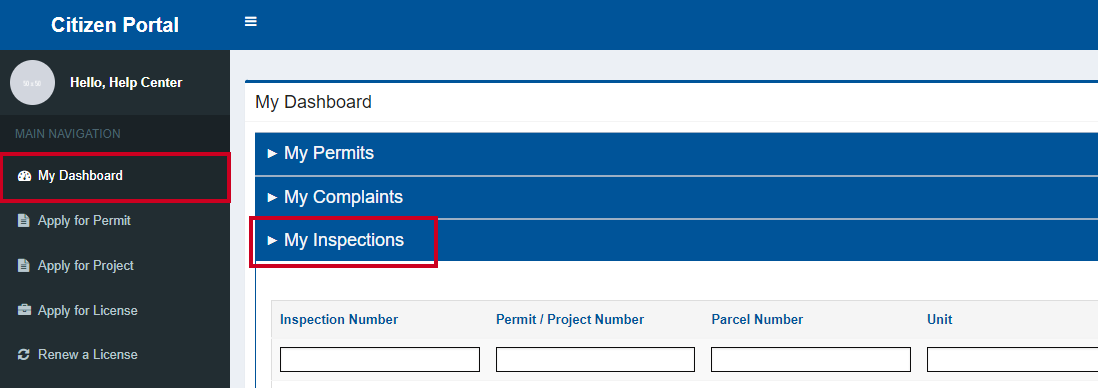Sort by Inspection Number column header
1098x388 pixels.
click(x=339, y=319)
